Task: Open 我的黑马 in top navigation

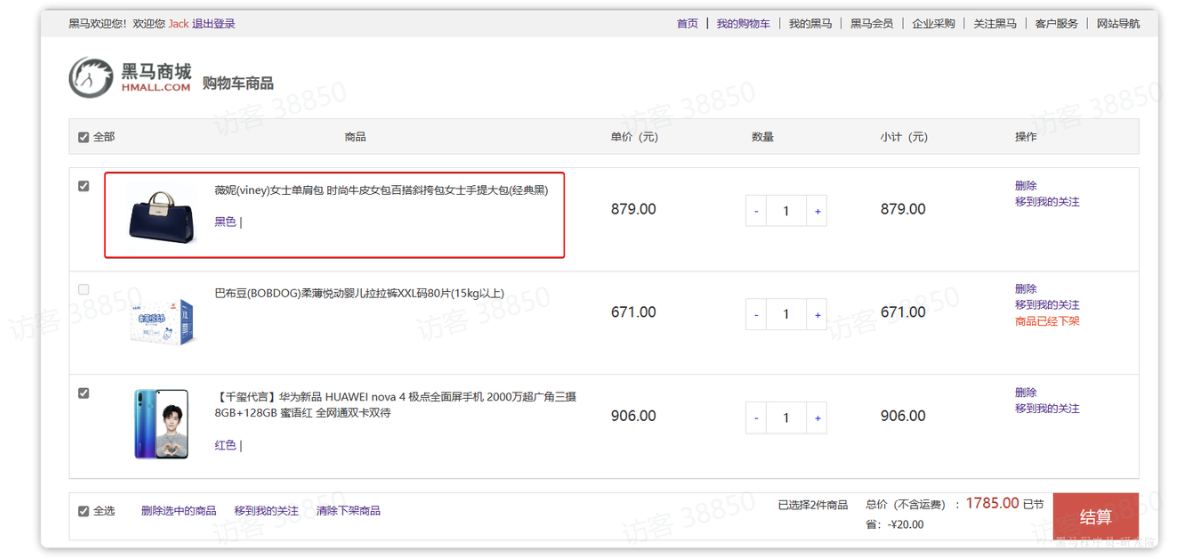Action: (x=810, y=24)
